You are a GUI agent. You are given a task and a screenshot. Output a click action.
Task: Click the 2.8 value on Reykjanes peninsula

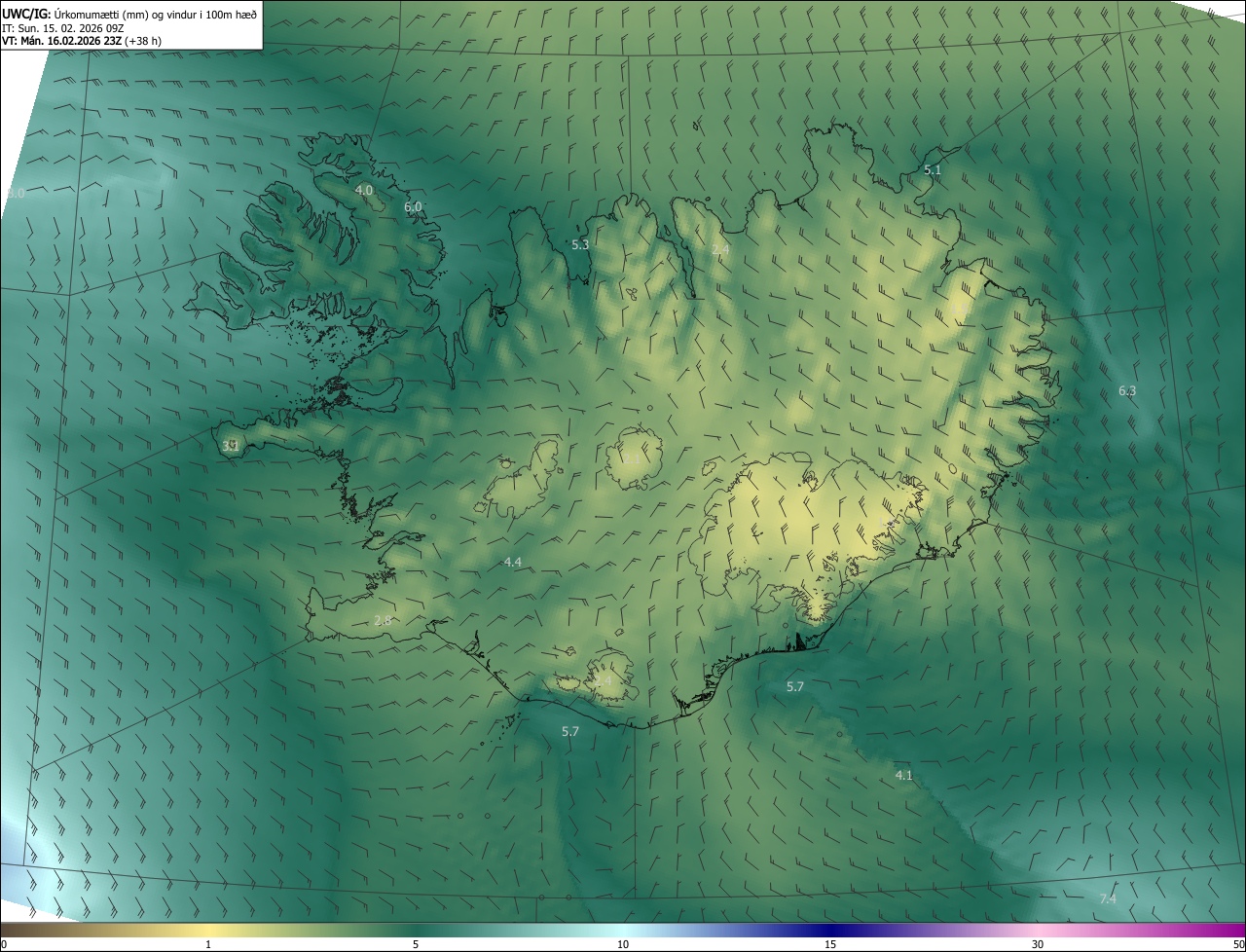pyautogui.click(x=383, y=620)
